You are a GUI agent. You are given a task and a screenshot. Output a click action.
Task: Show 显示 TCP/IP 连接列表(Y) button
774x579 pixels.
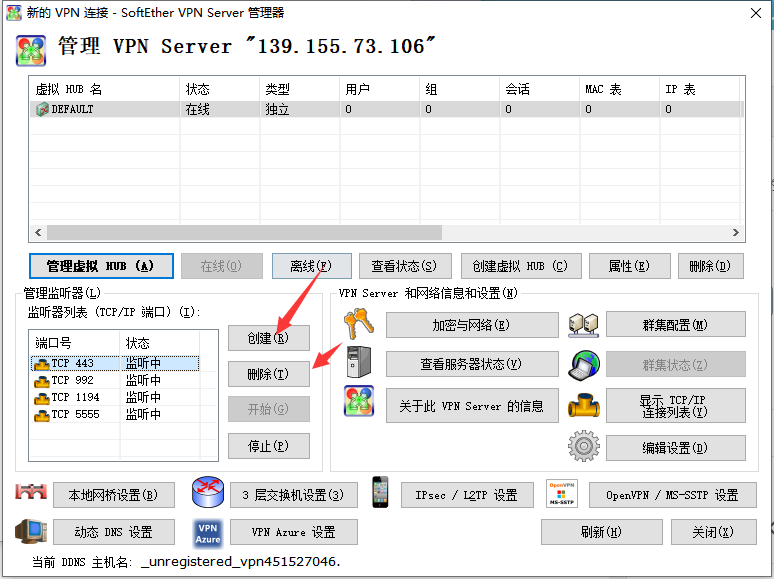675,405
